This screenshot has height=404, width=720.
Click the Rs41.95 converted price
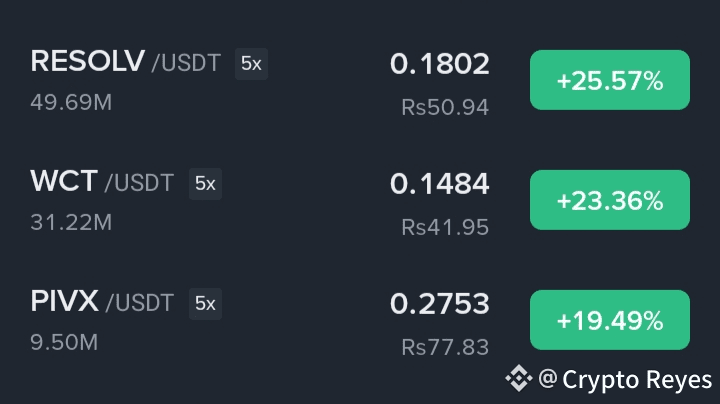[x=445, y=227]
